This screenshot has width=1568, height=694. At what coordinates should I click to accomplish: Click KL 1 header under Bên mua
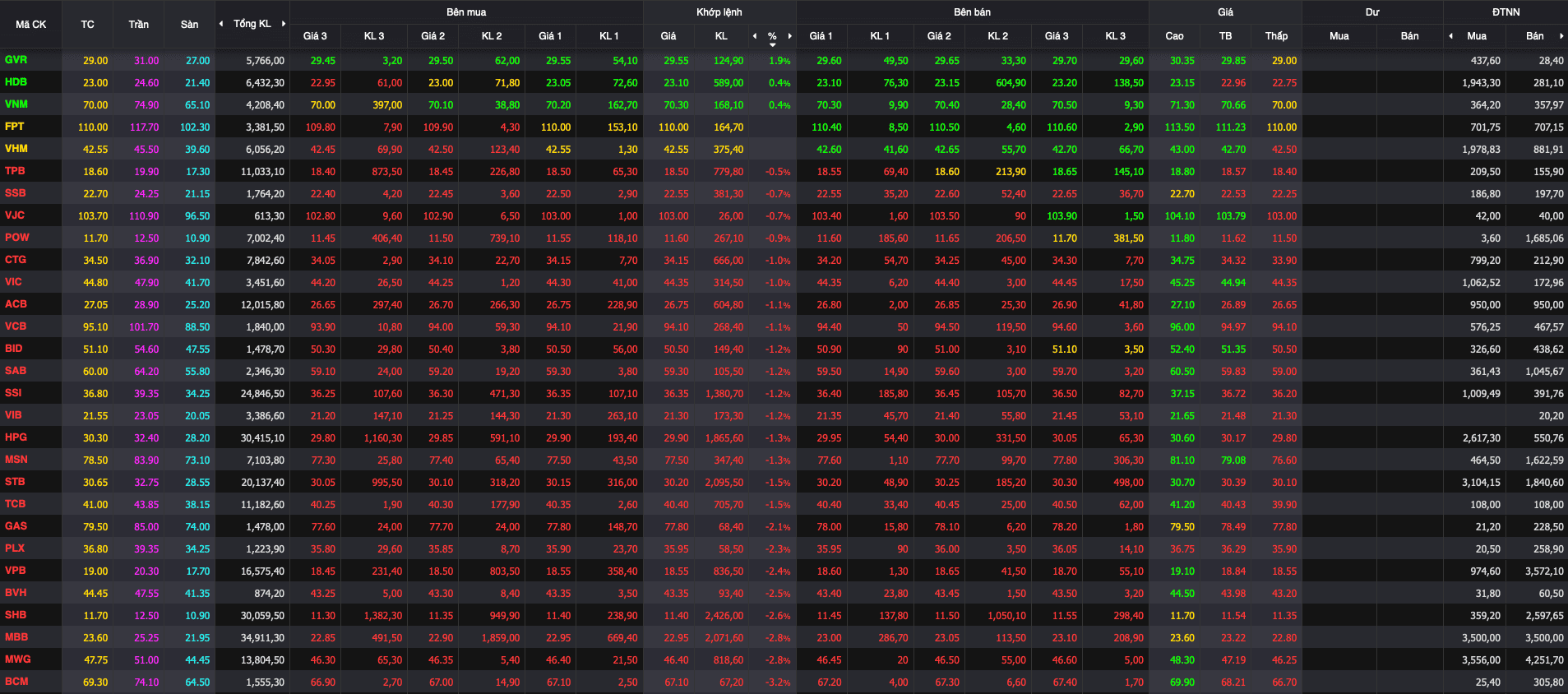609,36
